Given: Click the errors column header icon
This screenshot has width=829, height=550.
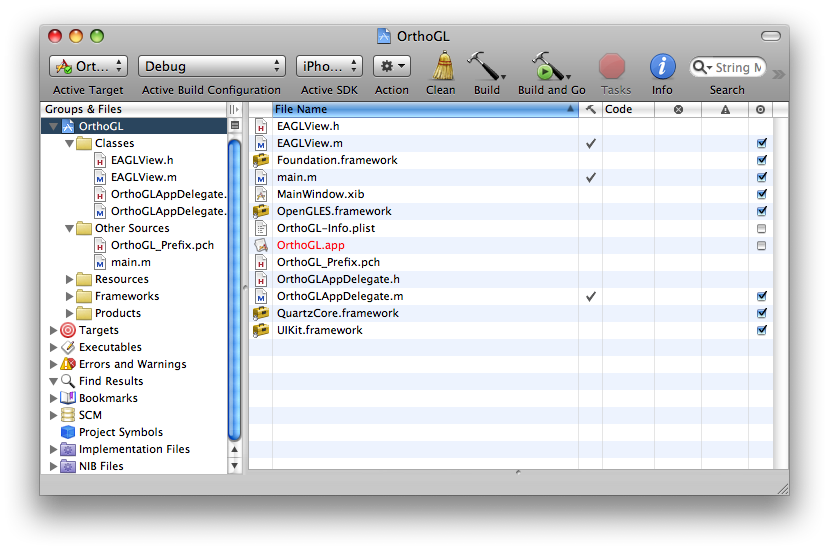Looking at the screenshot, I should coord(678,109).
